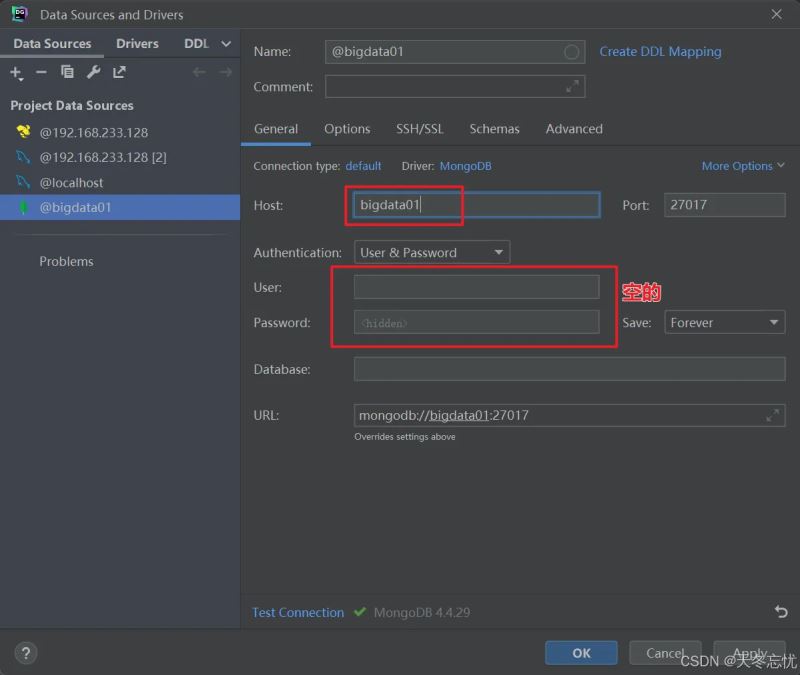The height and width of the screenshot is (675, 800).
Task: Click the green MongoDB leaf icon
Action: pos(23,207)
